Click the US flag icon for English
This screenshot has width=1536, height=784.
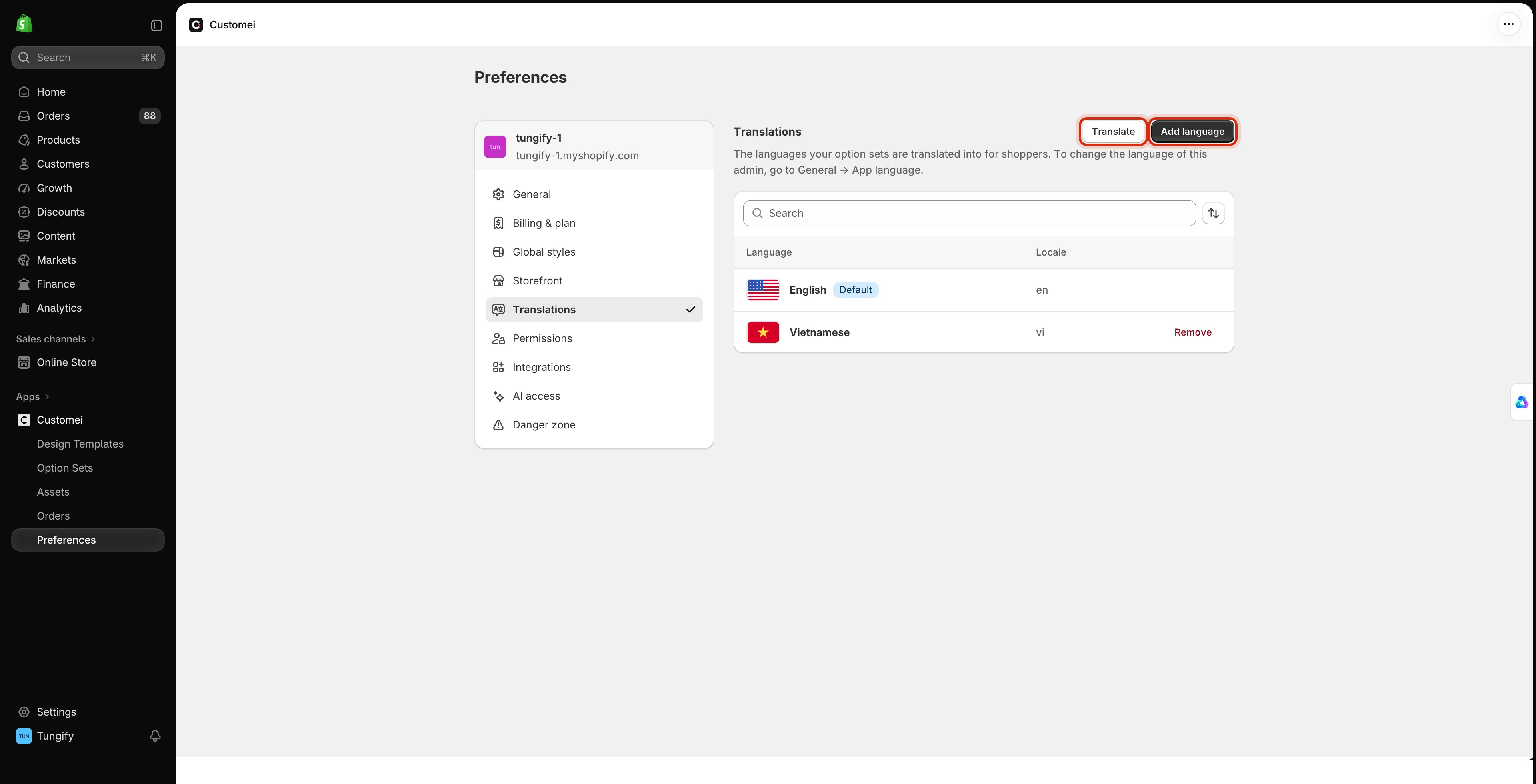(x=763, y=290)
